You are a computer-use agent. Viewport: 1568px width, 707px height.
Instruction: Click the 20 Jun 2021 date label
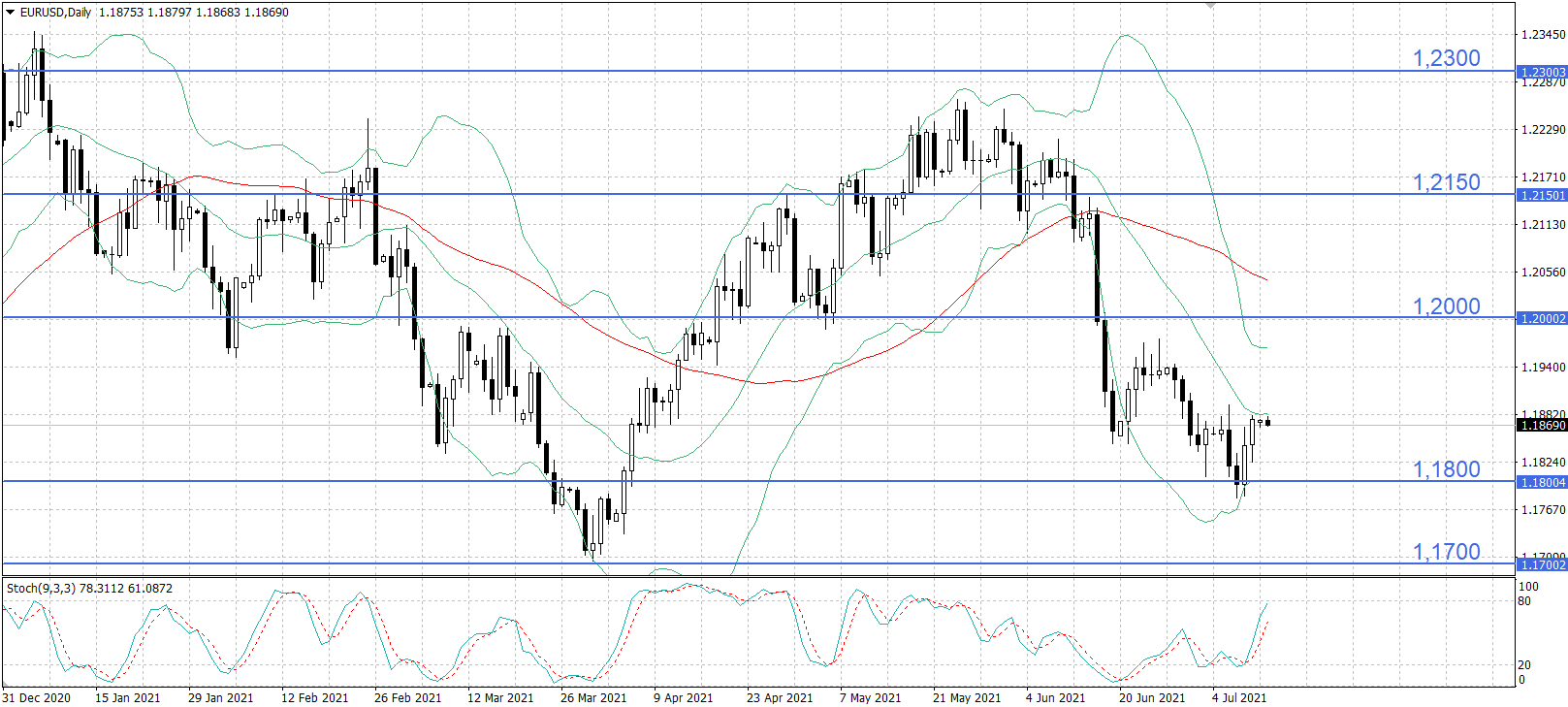[1152, 697]
